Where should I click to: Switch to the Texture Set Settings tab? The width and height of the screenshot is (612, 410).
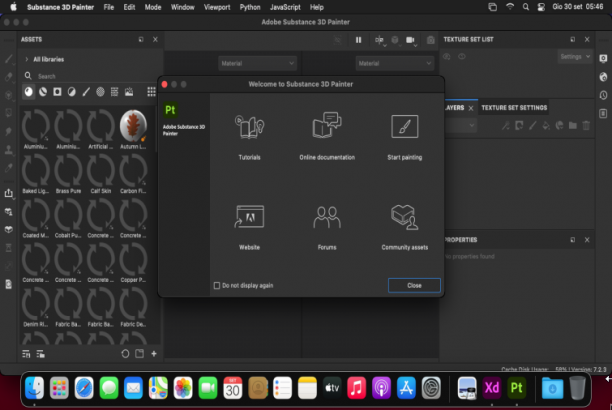point(514,107)
